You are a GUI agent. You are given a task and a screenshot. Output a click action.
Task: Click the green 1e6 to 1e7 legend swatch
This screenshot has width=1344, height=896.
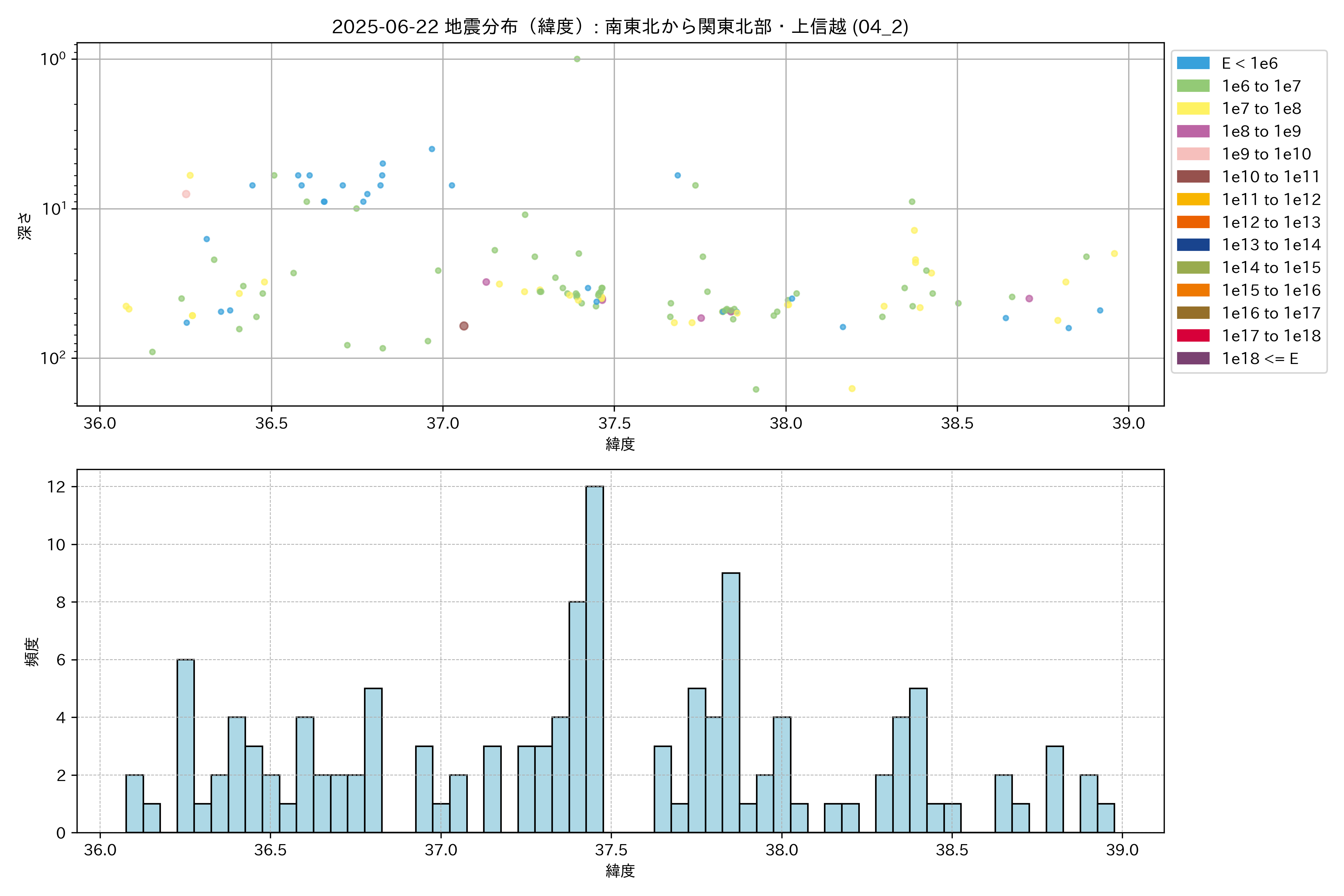click(x=1192, y=86)
